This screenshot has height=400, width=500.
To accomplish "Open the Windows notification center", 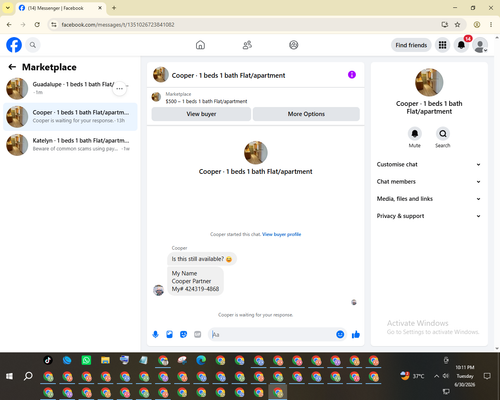I will point(487,376).
